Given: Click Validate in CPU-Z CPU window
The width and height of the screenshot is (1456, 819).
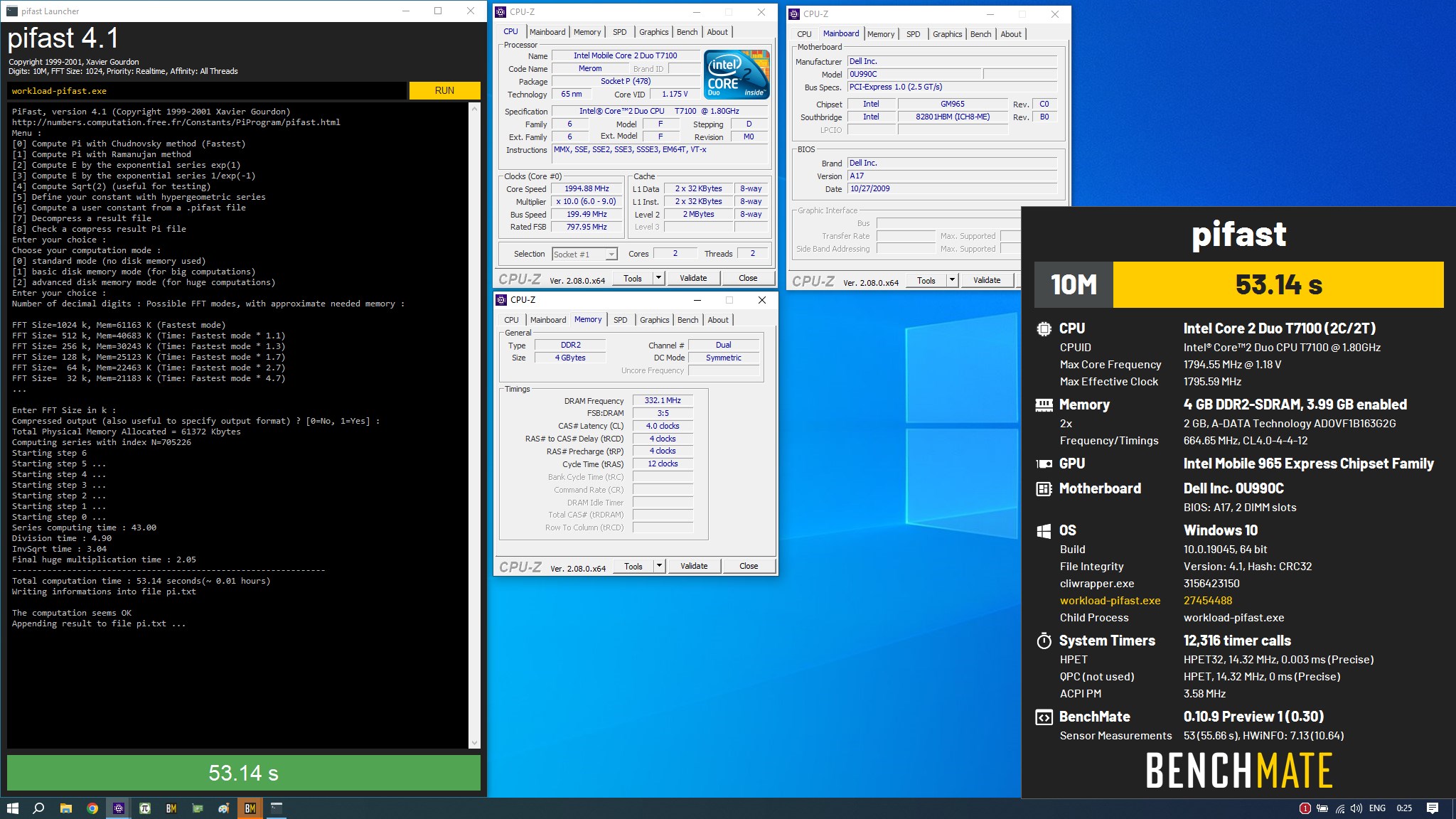Looking at the screenshot, I should pos(693,278).
